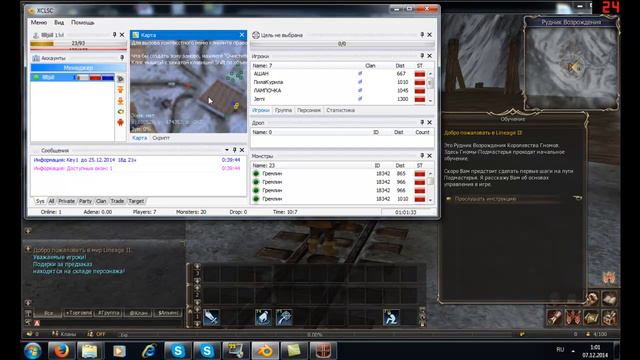The width and height of the screenshot is (640, 360).
Task: Click the red figure icon in Accounts sidebar
Action: (x=120, y=122)
